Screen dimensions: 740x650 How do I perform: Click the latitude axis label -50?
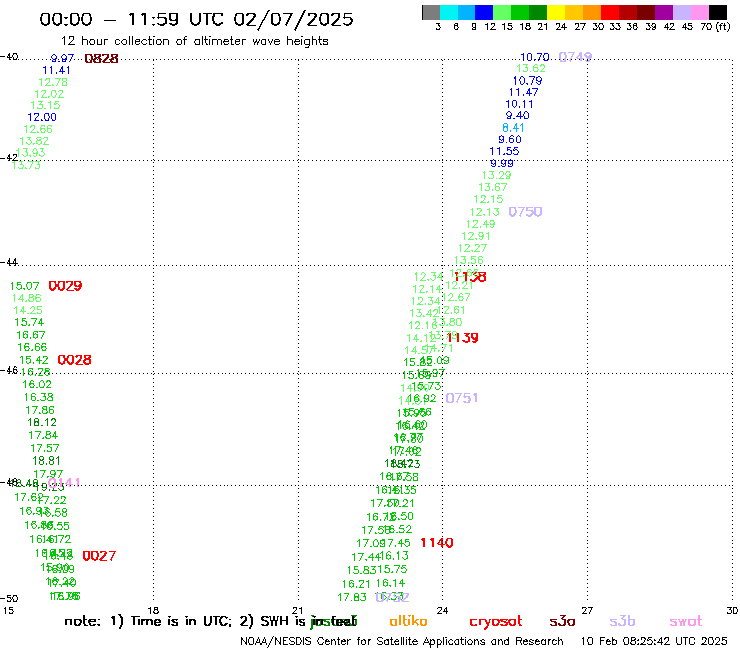[x=9, y=599]
